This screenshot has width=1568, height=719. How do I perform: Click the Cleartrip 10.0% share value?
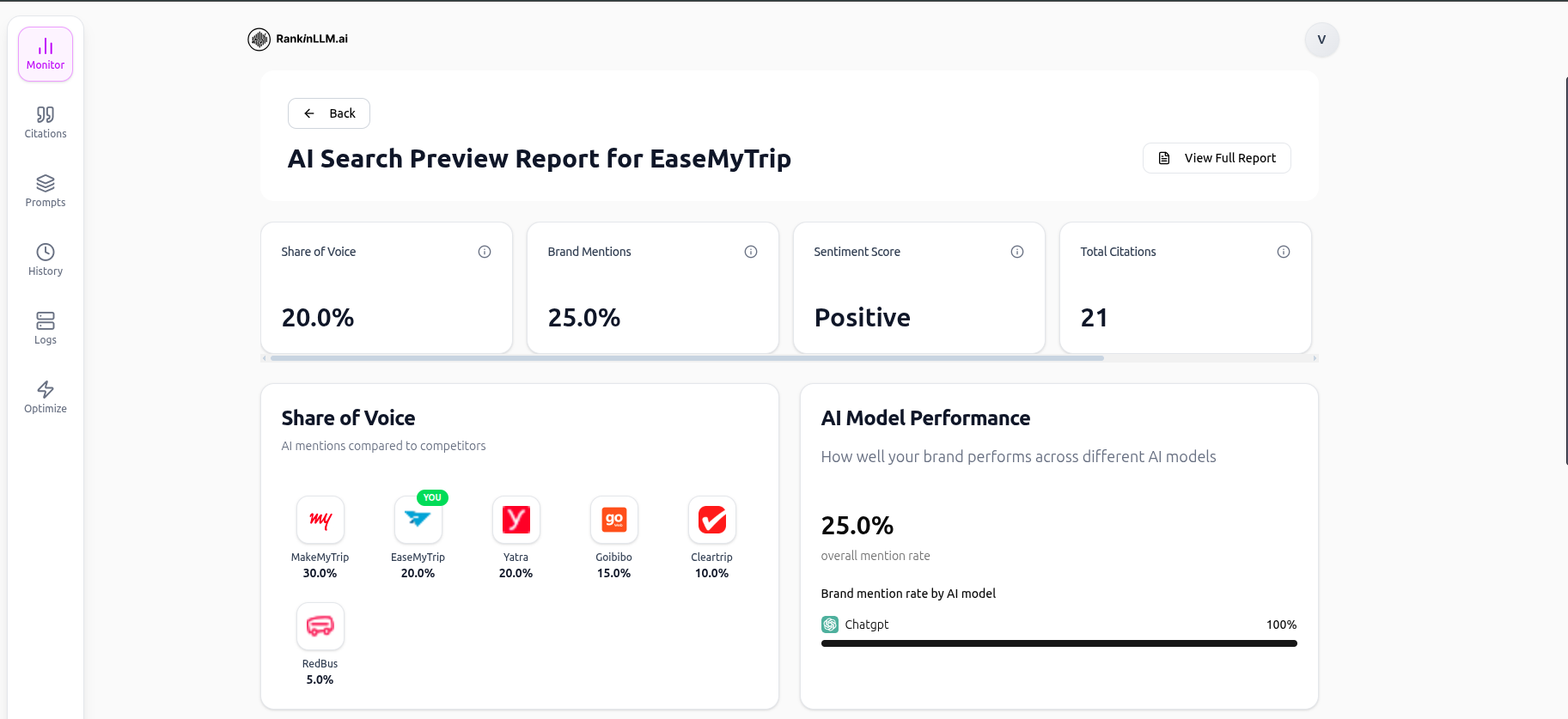tap(712, 573)
